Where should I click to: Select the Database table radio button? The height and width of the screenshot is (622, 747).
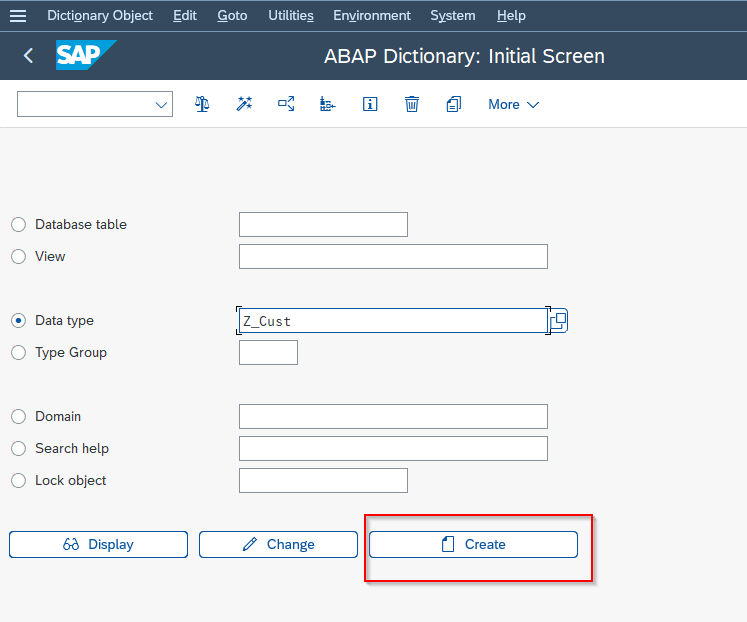click(x=18, y=224)
